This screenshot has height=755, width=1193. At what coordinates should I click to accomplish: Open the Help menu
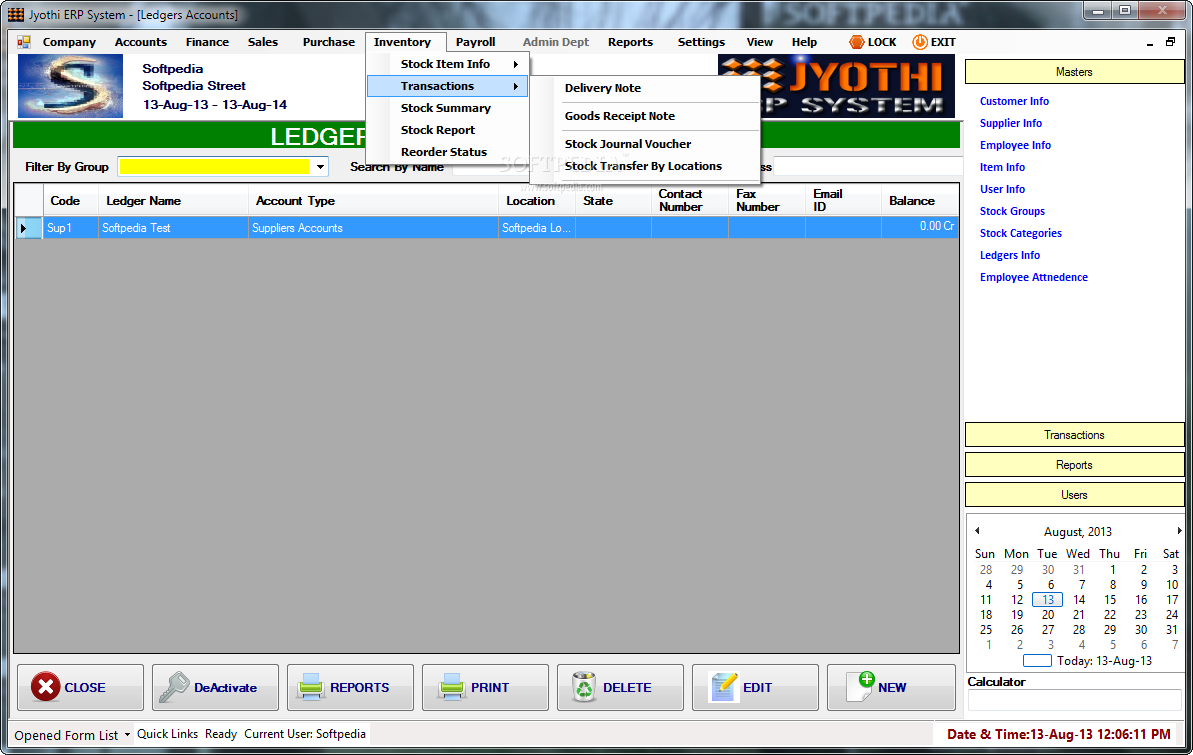tap(803, 42)
